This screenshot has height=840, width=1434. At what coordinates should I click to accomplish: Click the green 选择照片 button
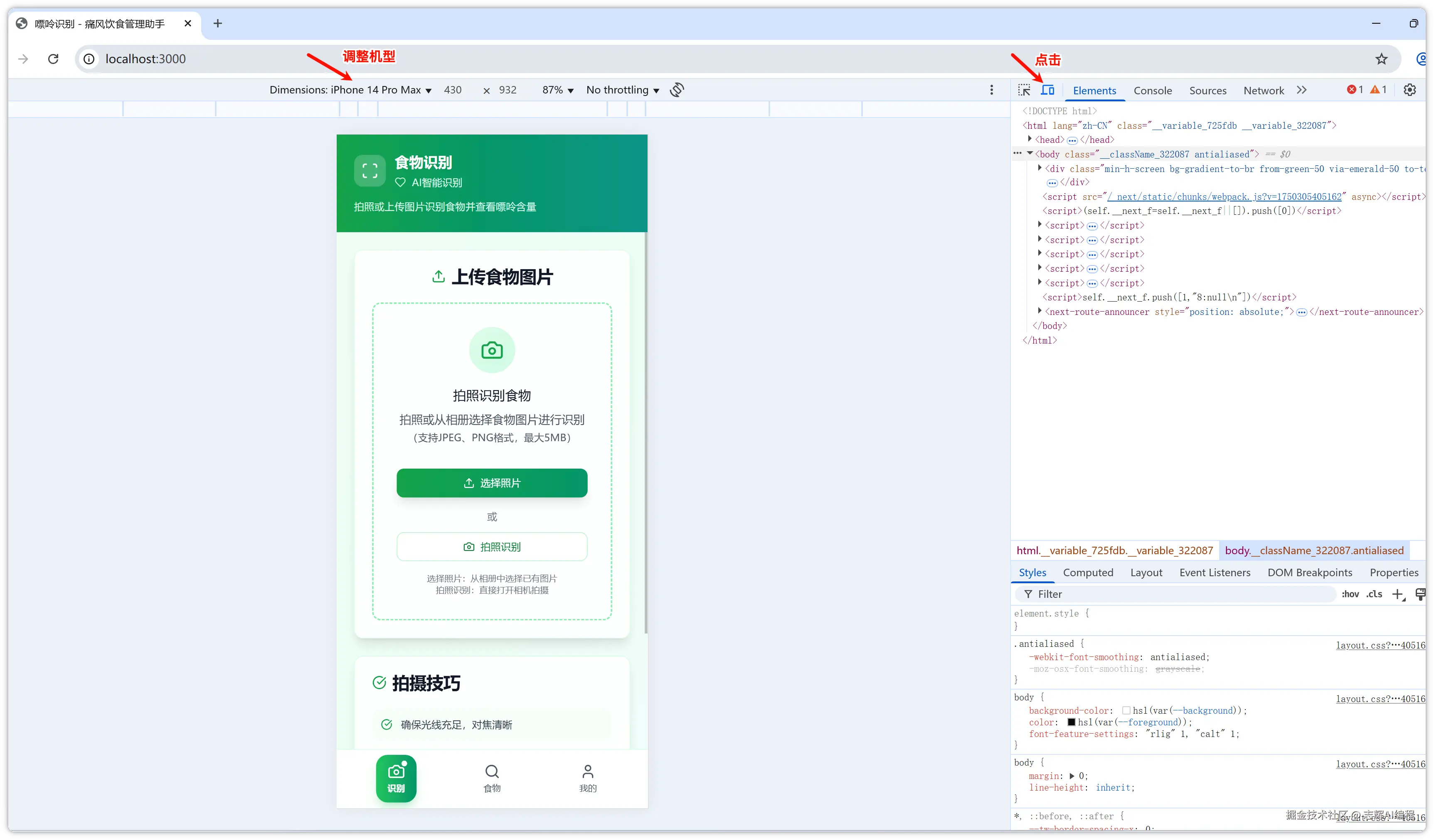(x=492, y=483)
